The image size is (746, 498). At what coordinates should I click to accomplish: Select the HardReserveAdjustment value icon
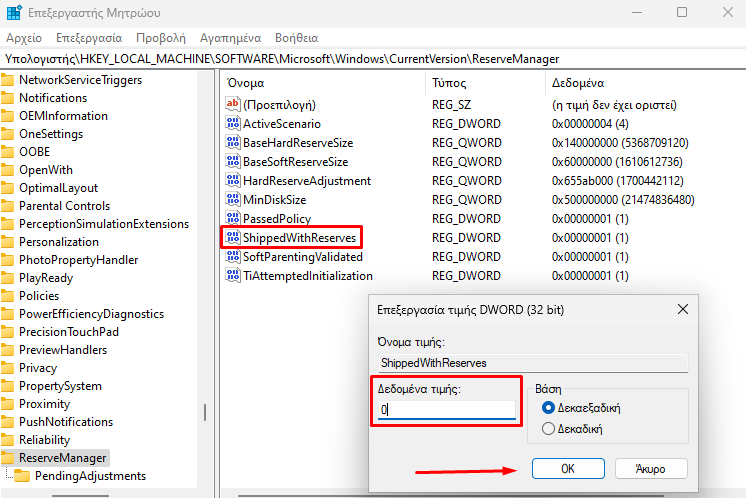click(233, 180)
